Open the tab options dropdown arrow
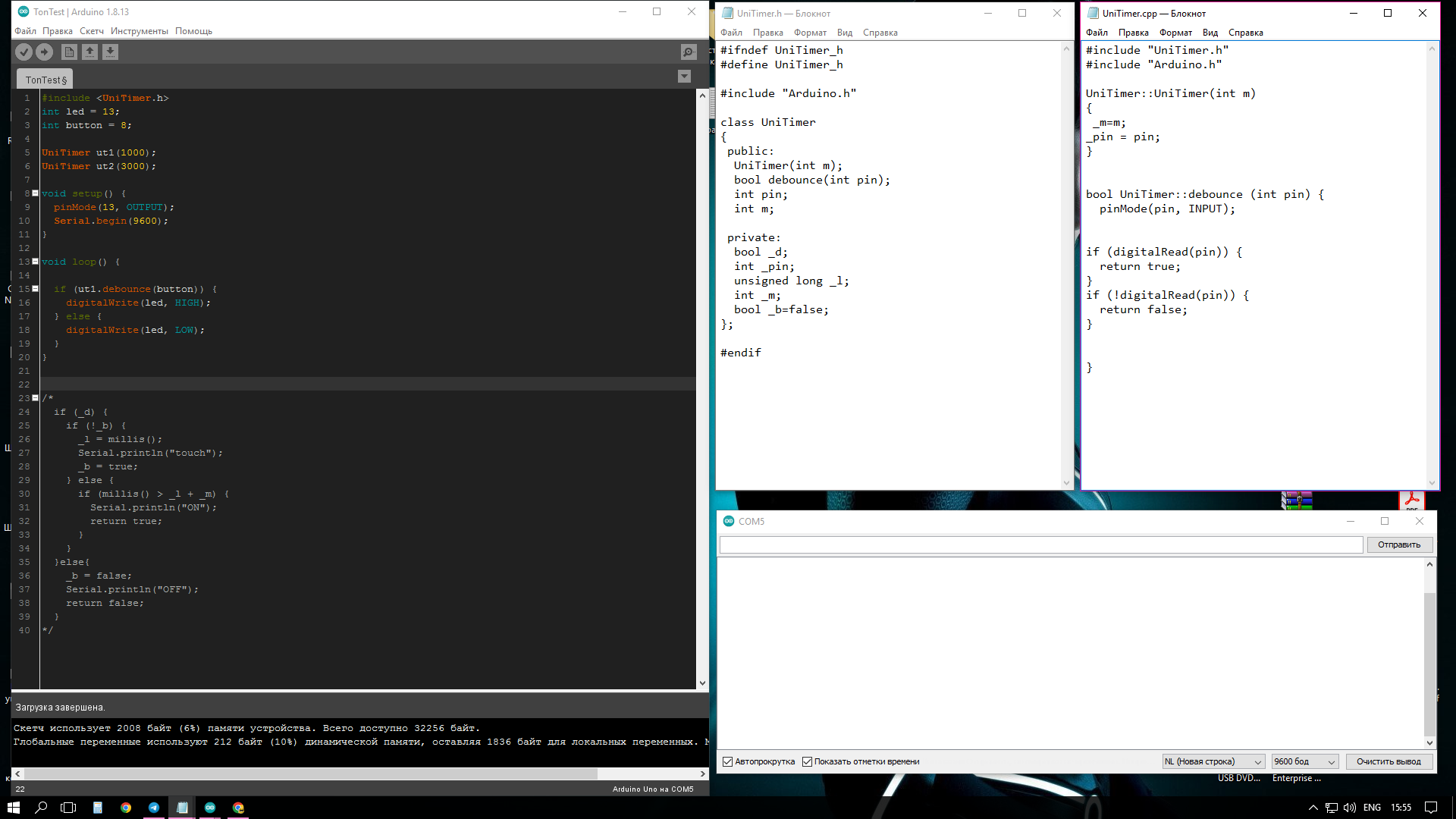 pos(684,77)
